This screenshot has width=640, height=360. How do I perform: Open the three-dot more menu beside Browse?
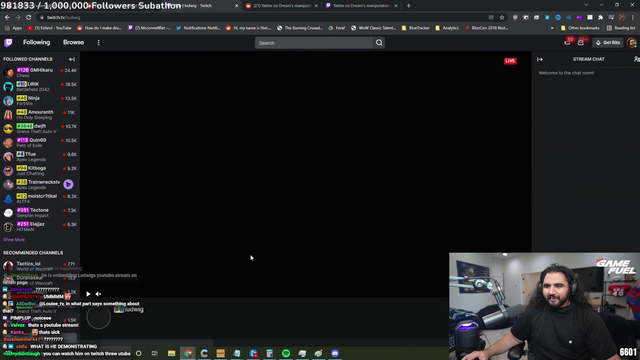pyautogui.click(x=98, y=42)
